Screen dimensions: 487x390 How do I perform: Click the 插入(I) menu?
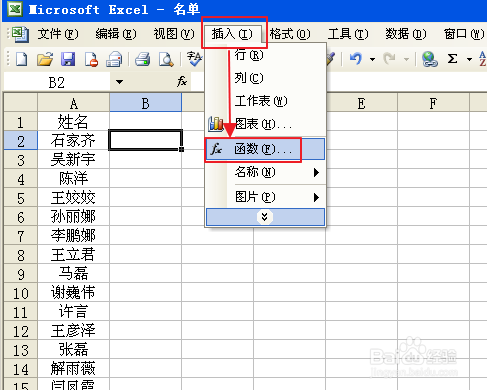tap(232, 34)
